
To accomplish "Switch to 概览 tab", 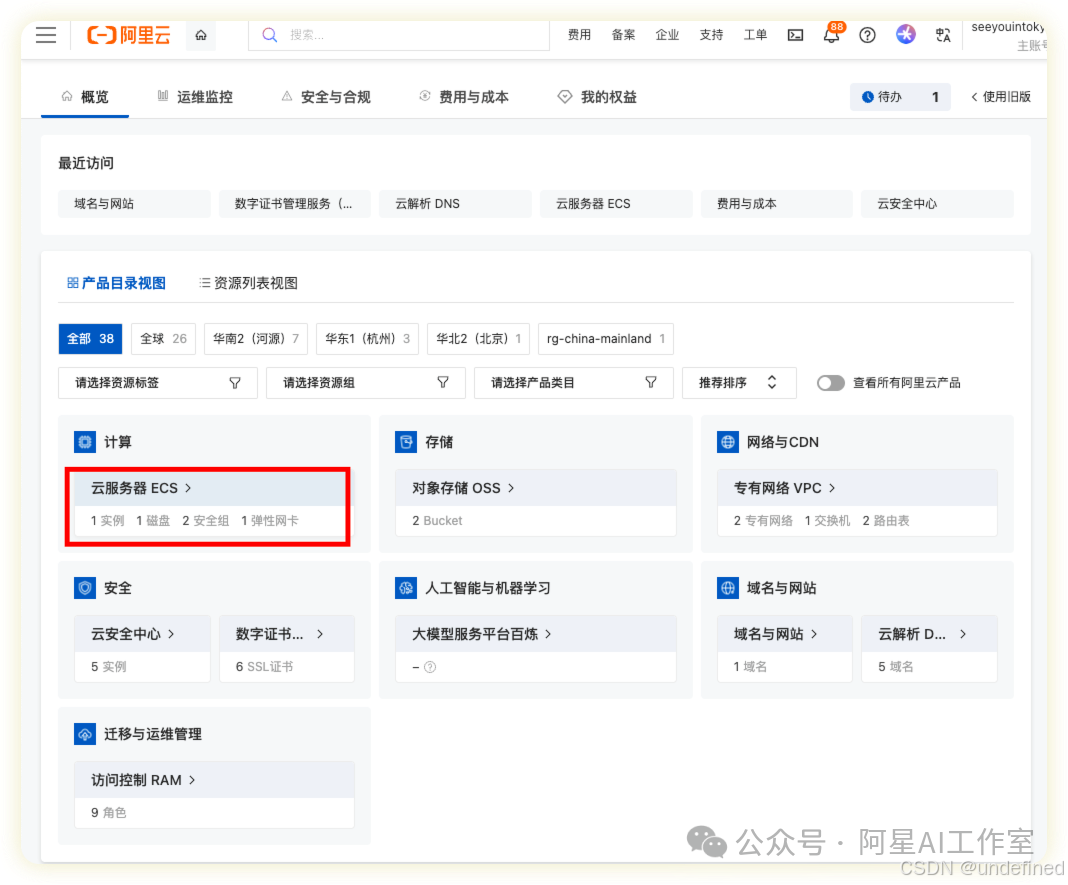I will pyautogui.click(x=85, y=97).
